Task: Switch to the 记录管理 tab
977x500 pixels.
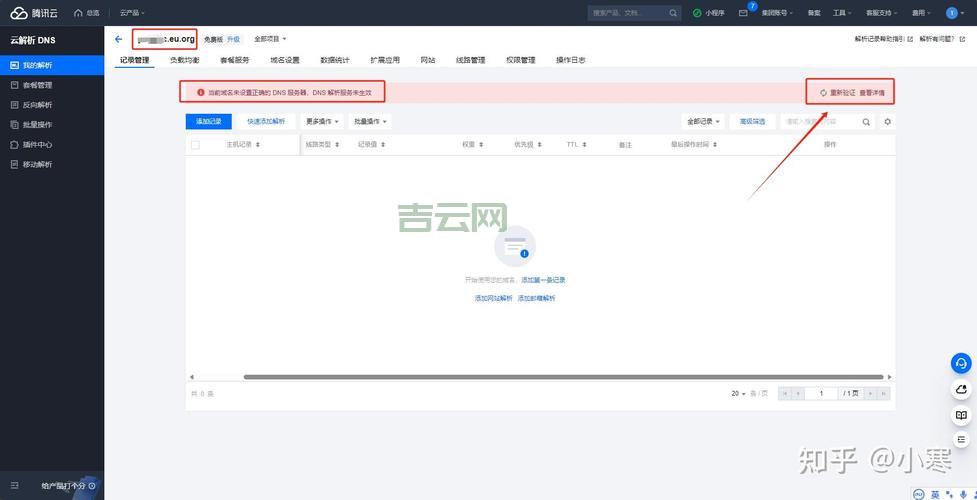Action: click(135, 60)
